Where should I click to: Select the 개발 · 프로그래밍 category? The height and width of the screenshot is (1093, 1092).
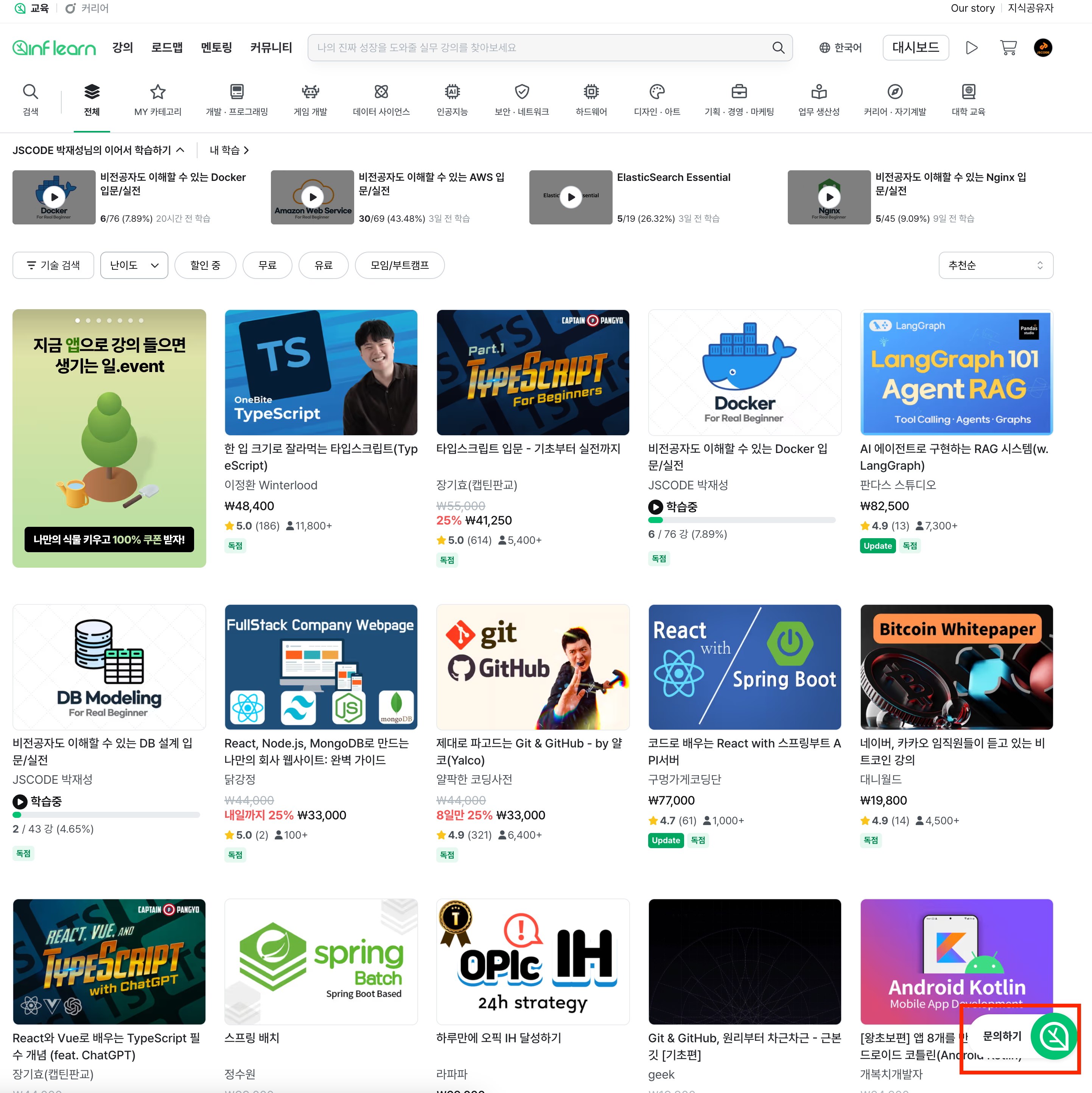237,100
